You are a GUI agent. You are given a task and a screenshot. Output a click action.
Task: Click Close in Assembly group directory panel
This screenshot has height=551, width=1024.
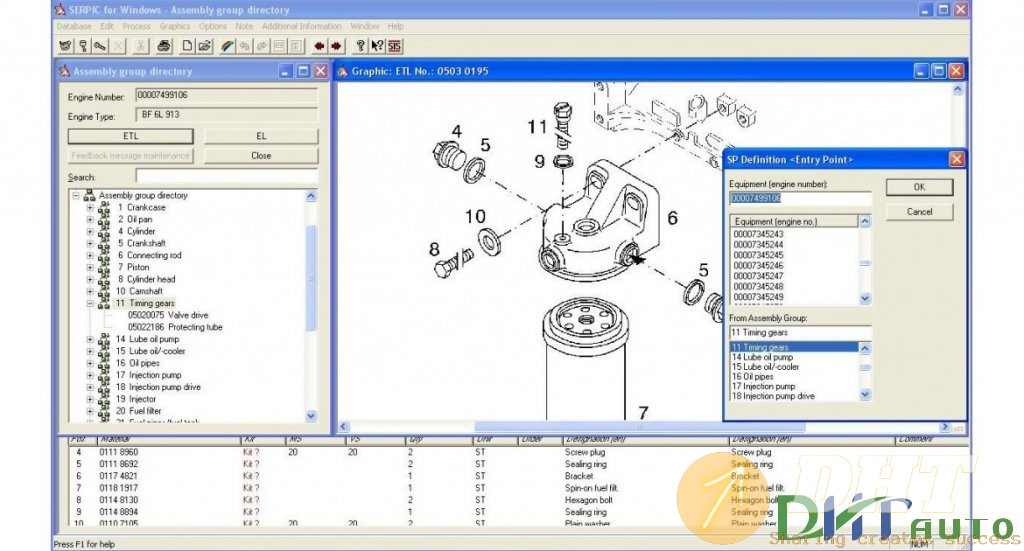coord(261,155)
